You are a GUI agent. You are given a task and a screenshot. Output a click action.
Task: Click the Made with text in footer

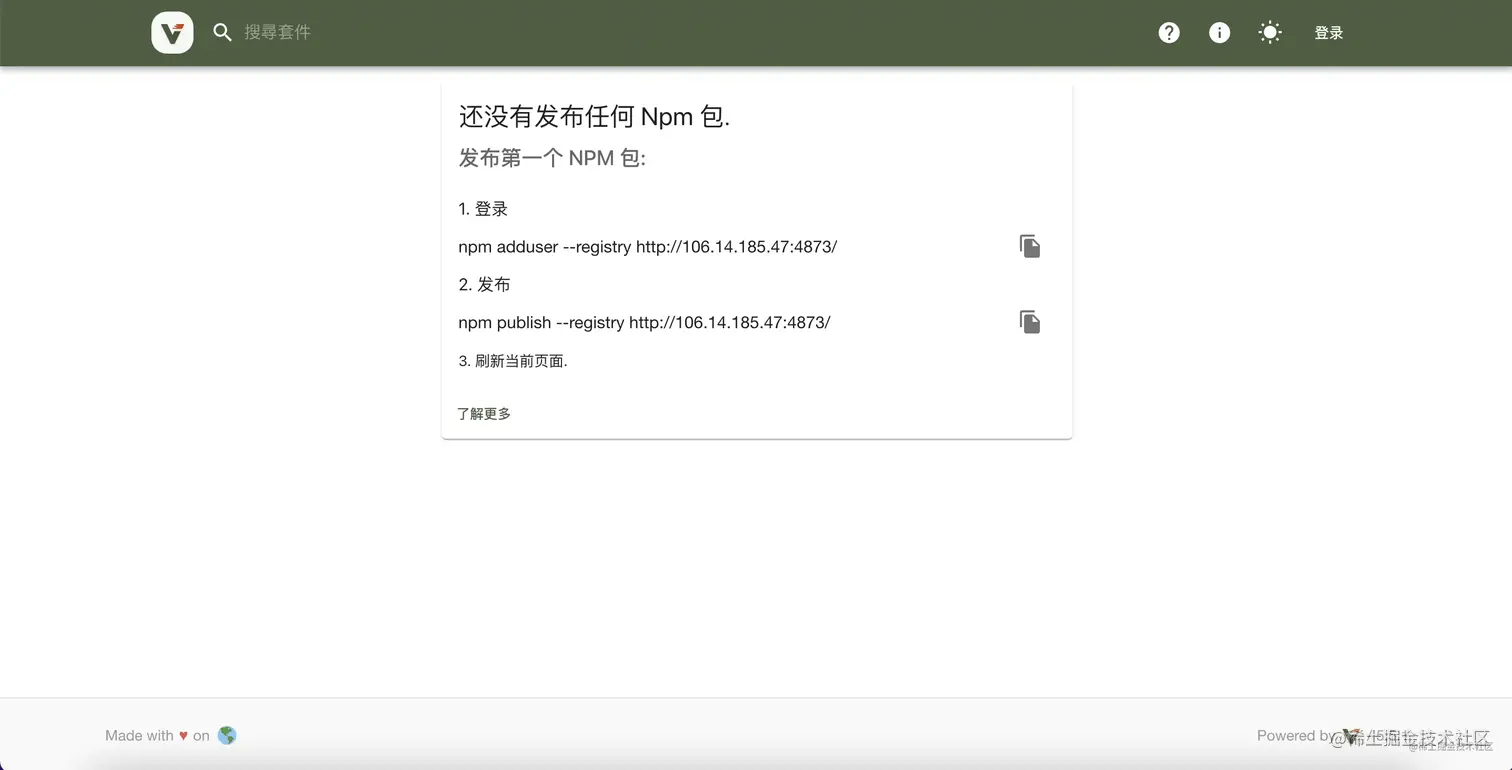pyautogui.click(x=139, y=735)
